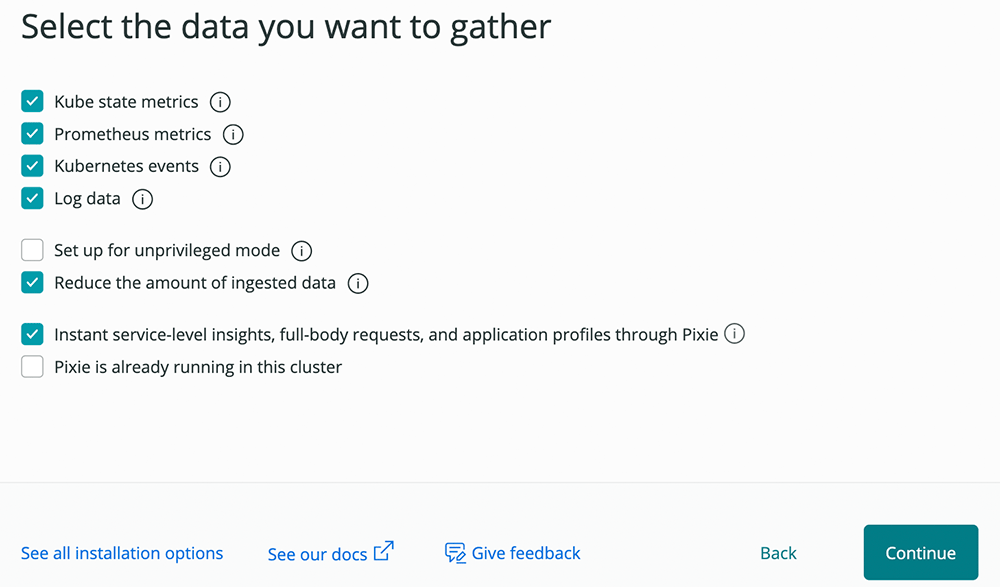Open info icon beside Kube state metrics
The width and height of the screenshot is (1000, 587).
[220, 102]
